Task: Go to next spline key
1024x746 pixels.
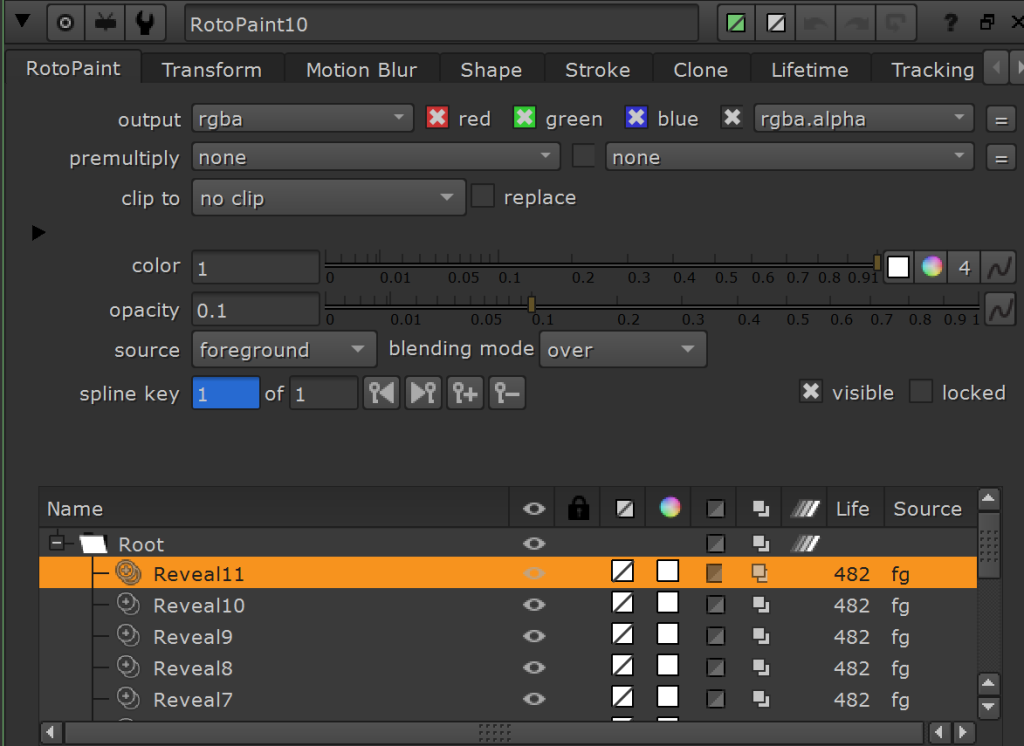Action: coord(423,393)
